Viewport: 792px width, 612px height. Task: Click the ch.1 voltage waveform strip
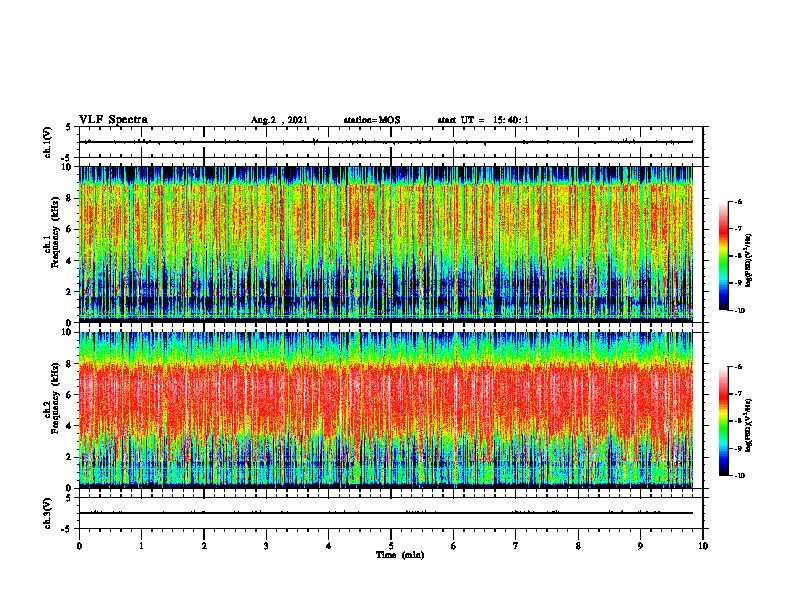(391, 142)
